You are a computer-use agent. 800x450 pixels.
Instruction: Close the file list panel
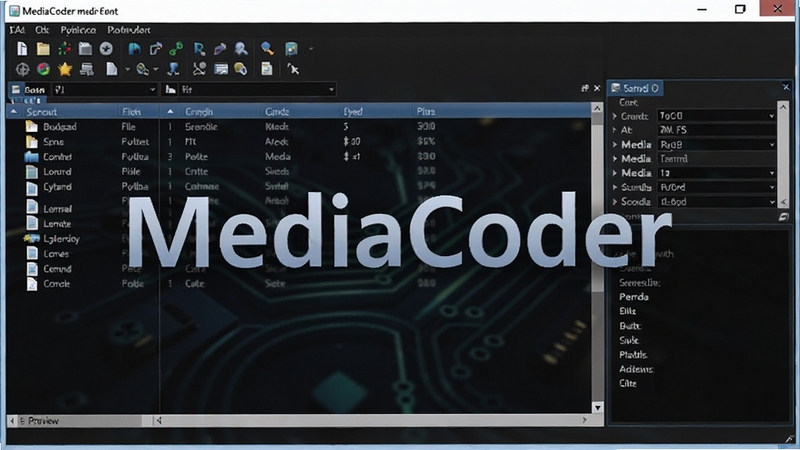click(597, 88)
